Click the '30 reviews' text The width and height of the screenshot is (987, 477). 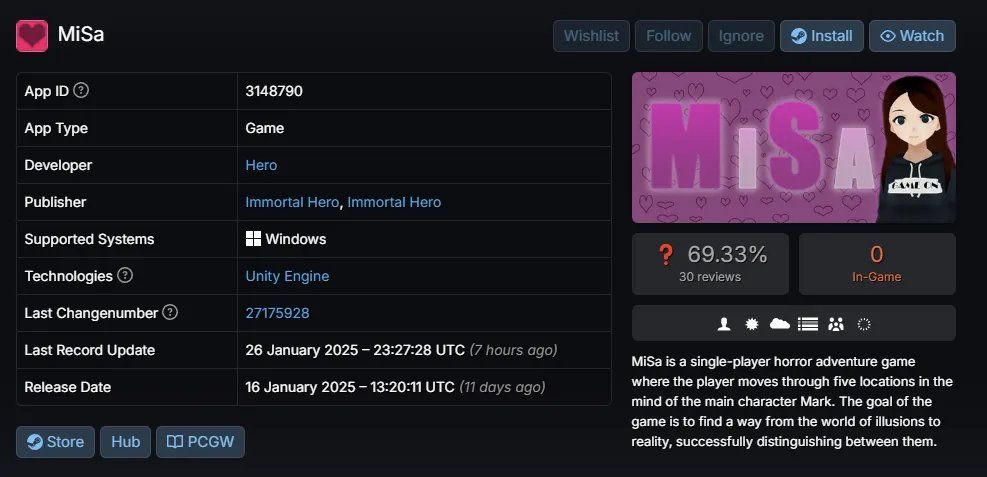[x=710, y=276]
